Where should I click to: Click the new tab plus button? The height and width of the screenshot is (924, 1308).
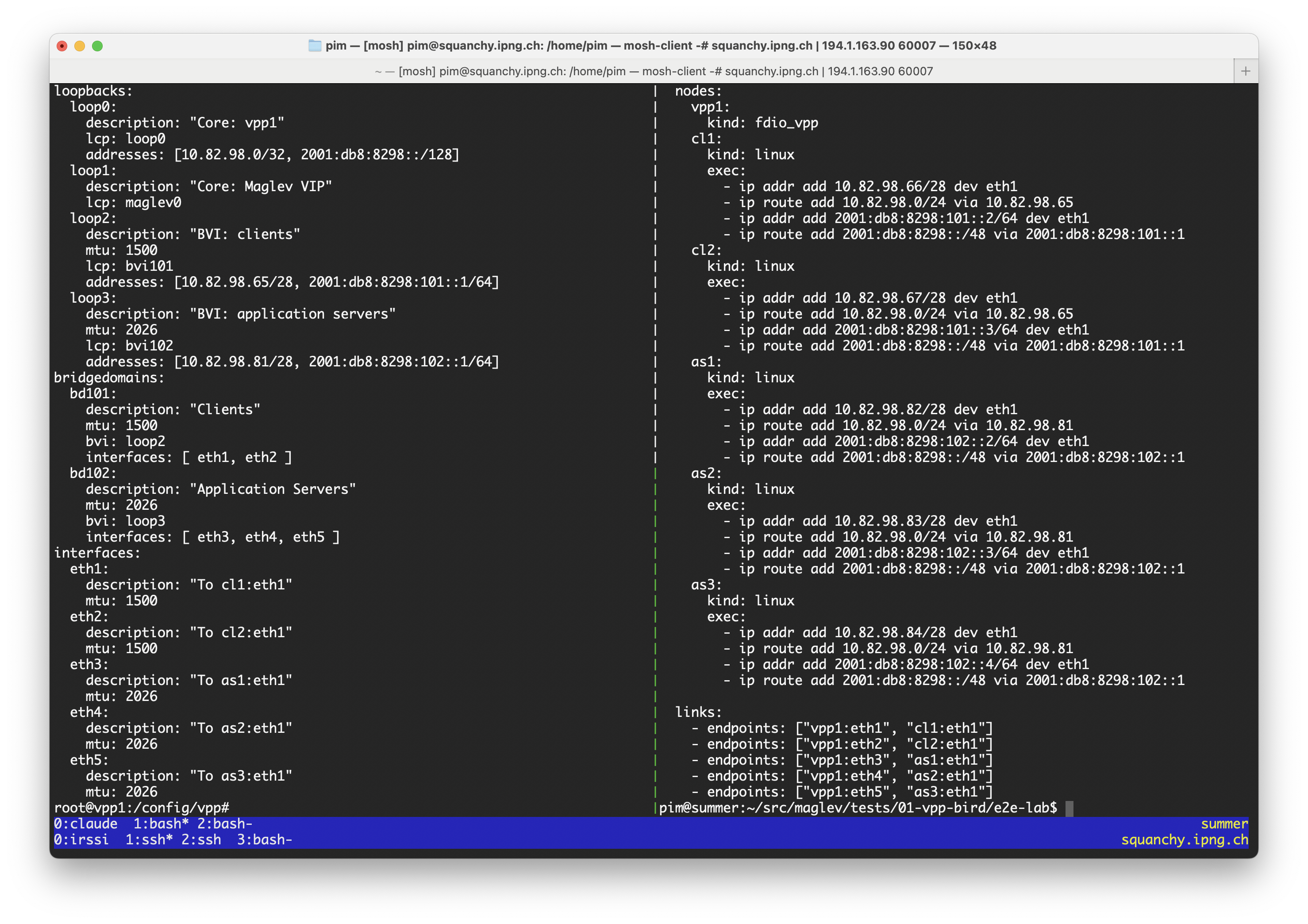tap(1245, 71)
